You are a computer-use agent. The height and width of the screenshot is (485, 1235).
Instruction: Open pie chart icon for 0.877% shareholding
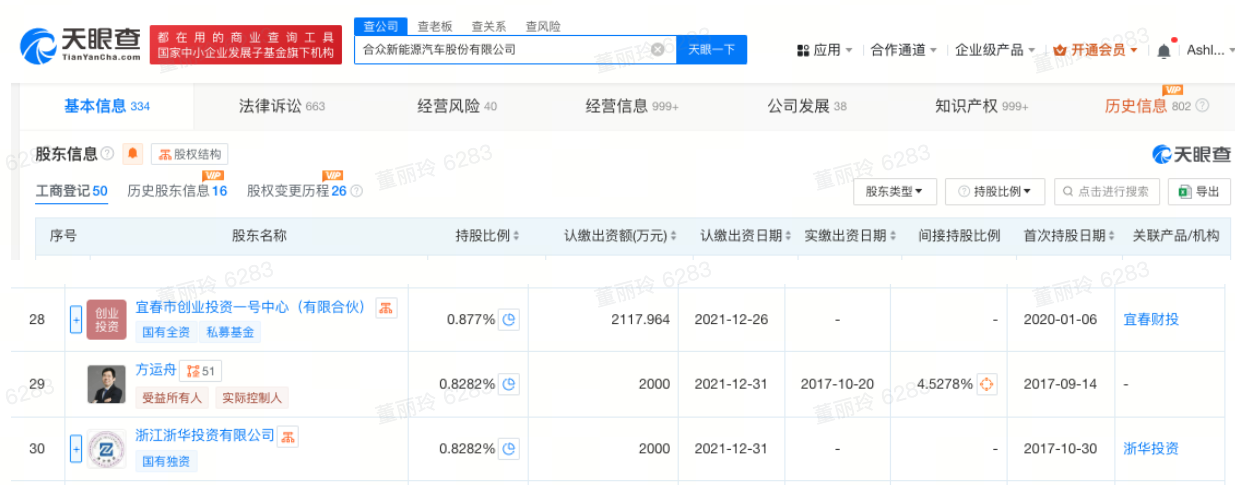(x=510, y=320)
